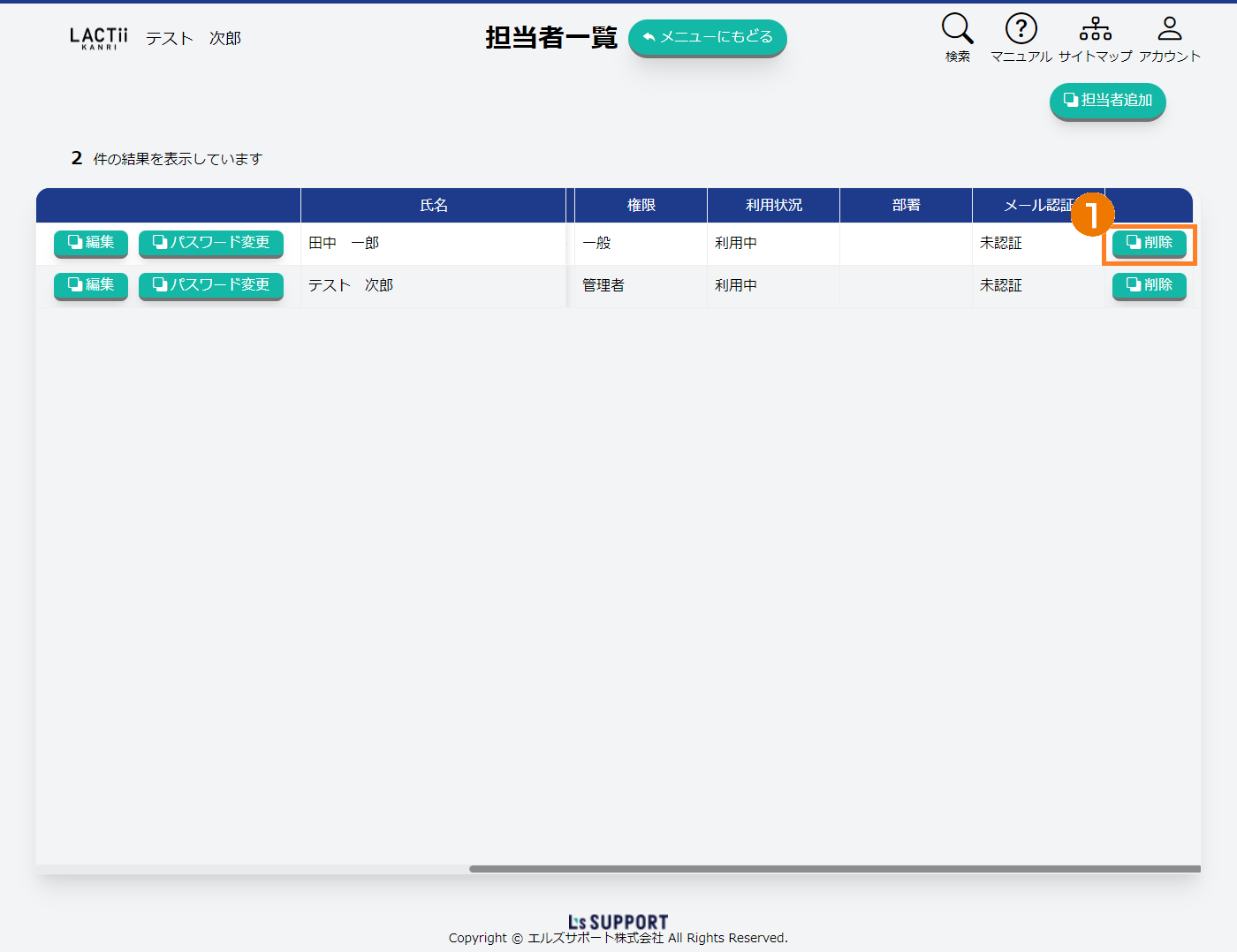Screen dimensions: 1237x952
Task: Change password for 田中 一郎
Action: click(x=211, y=243)
